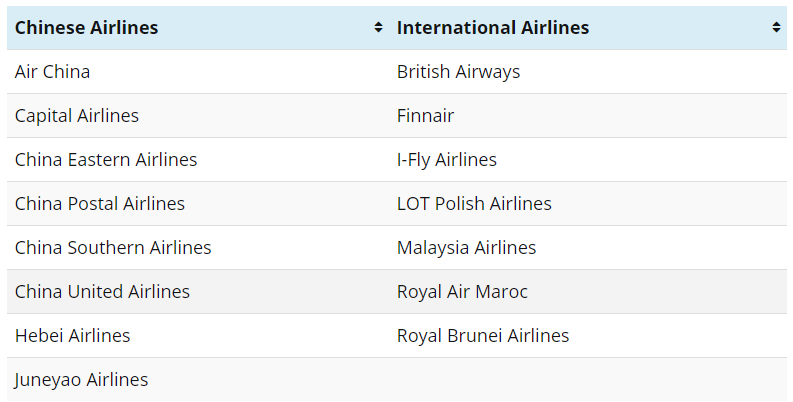The height and width of the screenshot is (402, 793).
Task: Click sort arrows in International Airlines column
Action: (776, 27)
